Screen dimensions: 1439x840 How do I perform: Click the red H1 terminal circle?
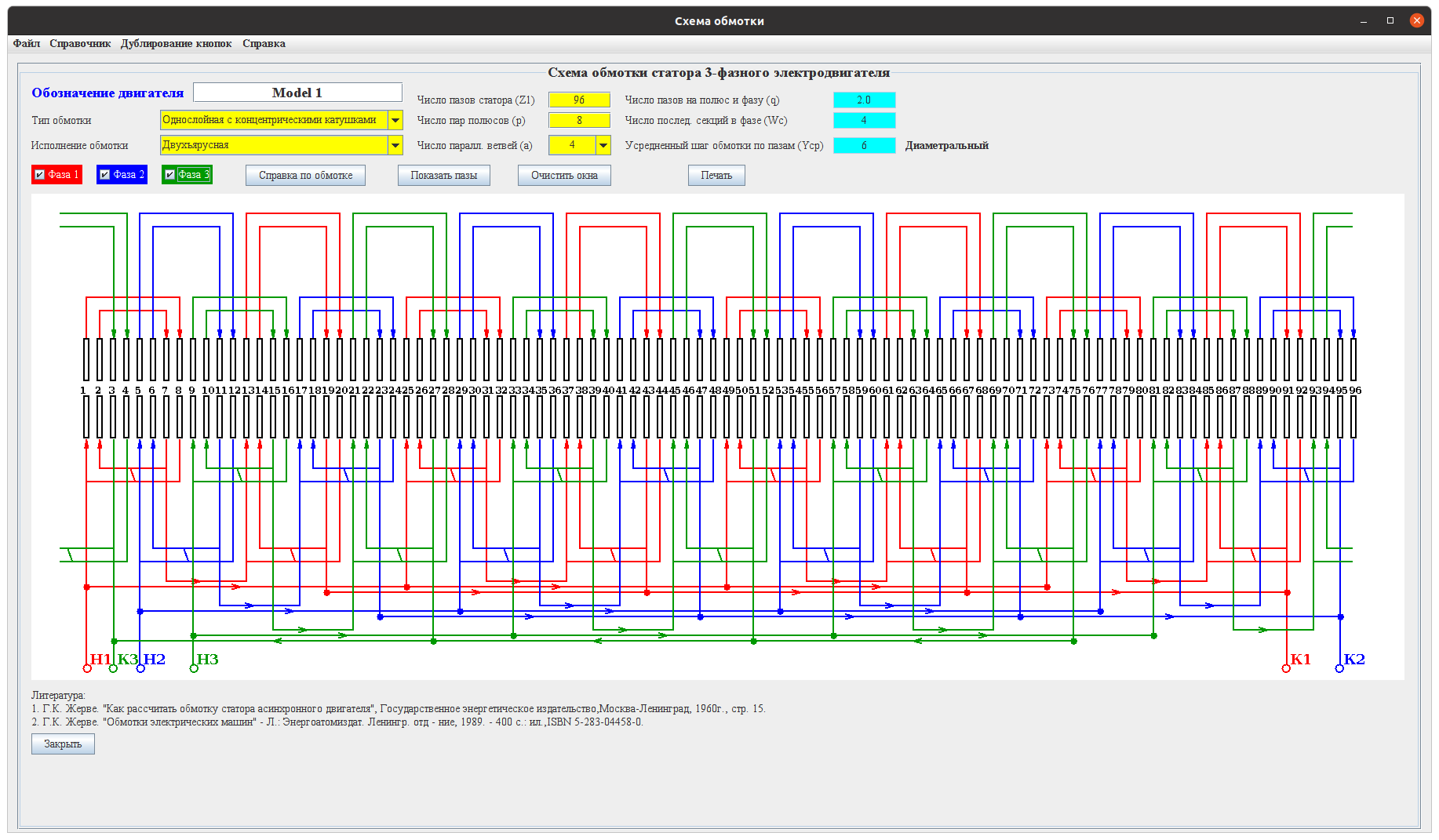pyautogui.click(x=87, y=668)
